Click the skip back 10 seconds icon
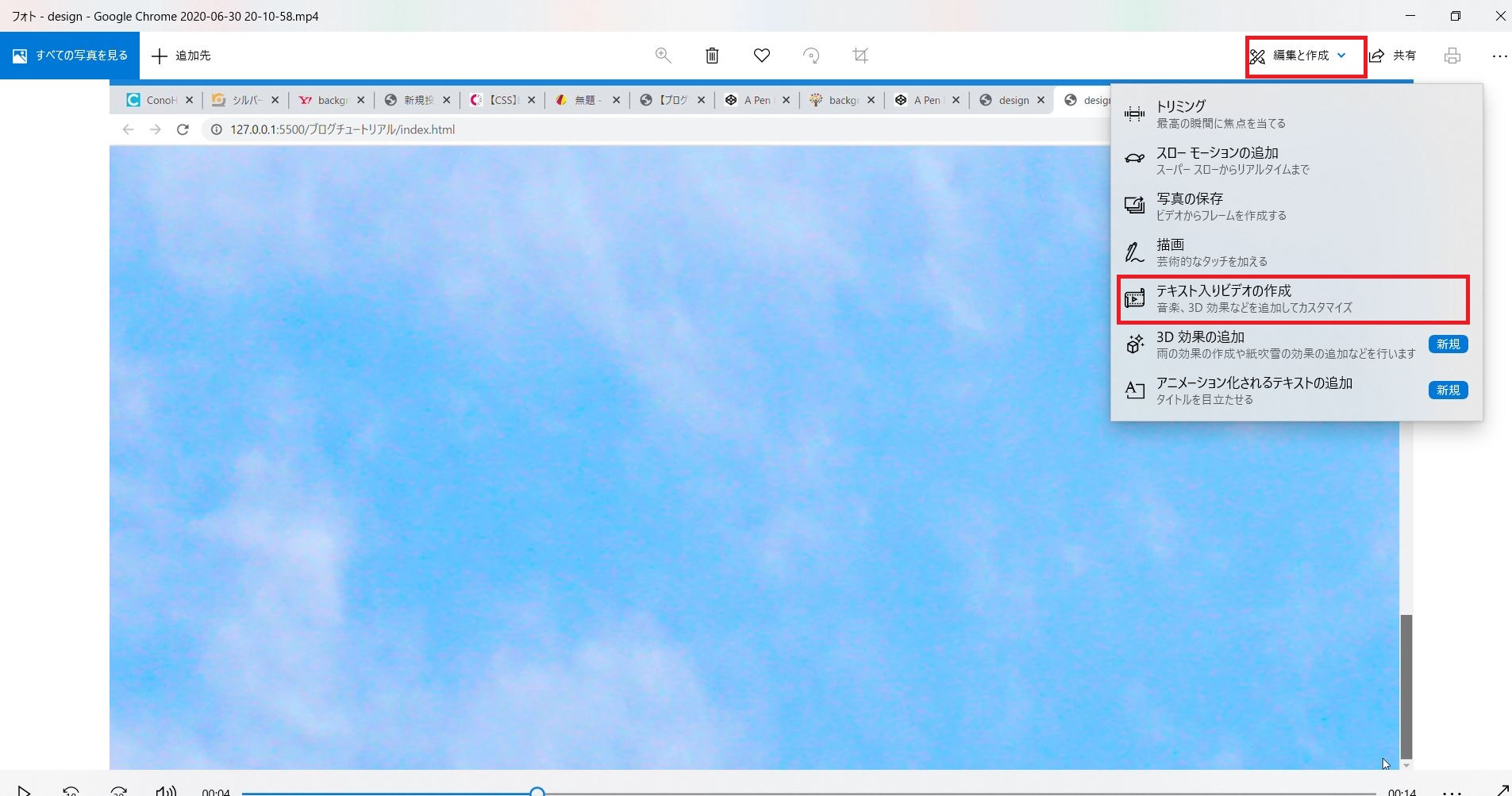This screenshot has width=1512, height=796. click(x=71, y=790)
